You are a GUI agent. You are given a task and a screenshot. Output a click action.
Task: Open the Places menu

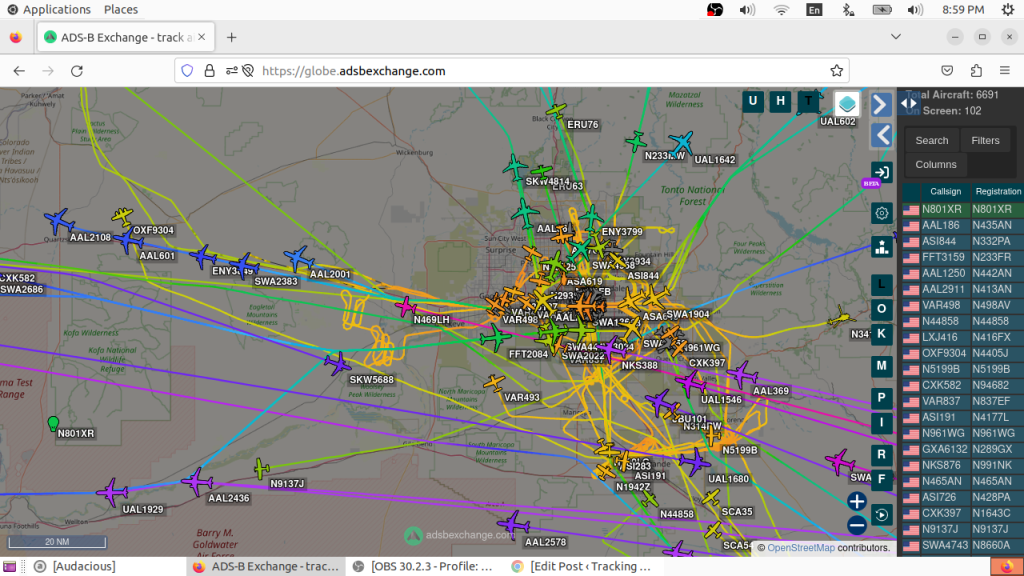121,10
